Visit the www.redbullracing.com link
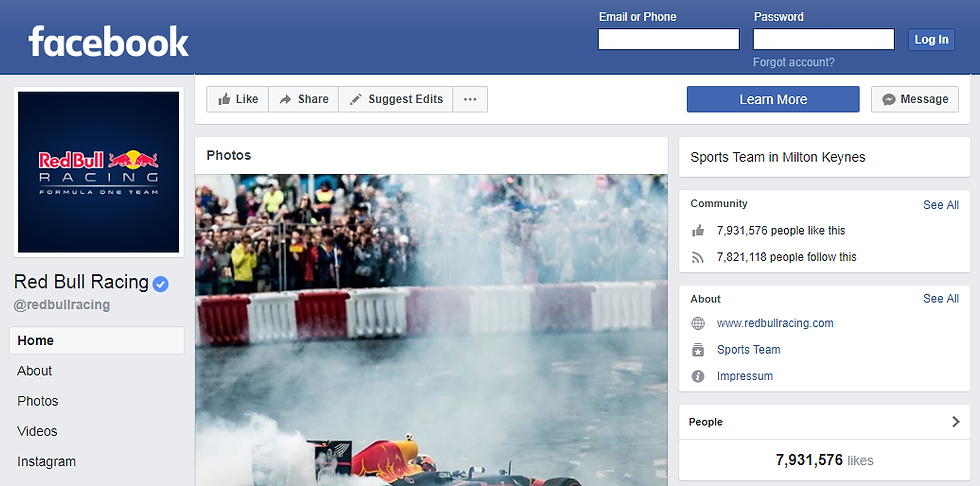 coord(775,324)
